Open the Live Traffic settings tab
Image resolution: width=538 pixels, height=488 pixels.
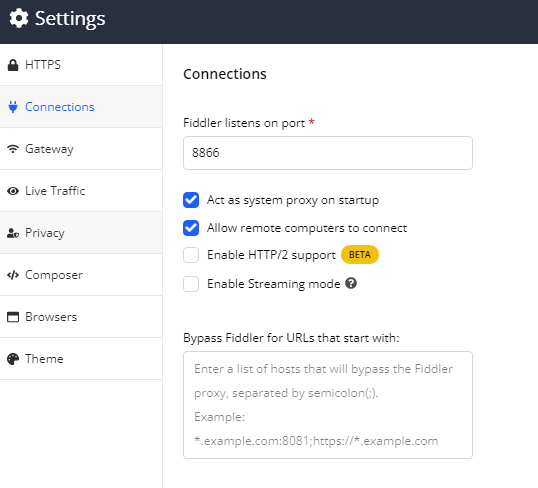[81, 191]
